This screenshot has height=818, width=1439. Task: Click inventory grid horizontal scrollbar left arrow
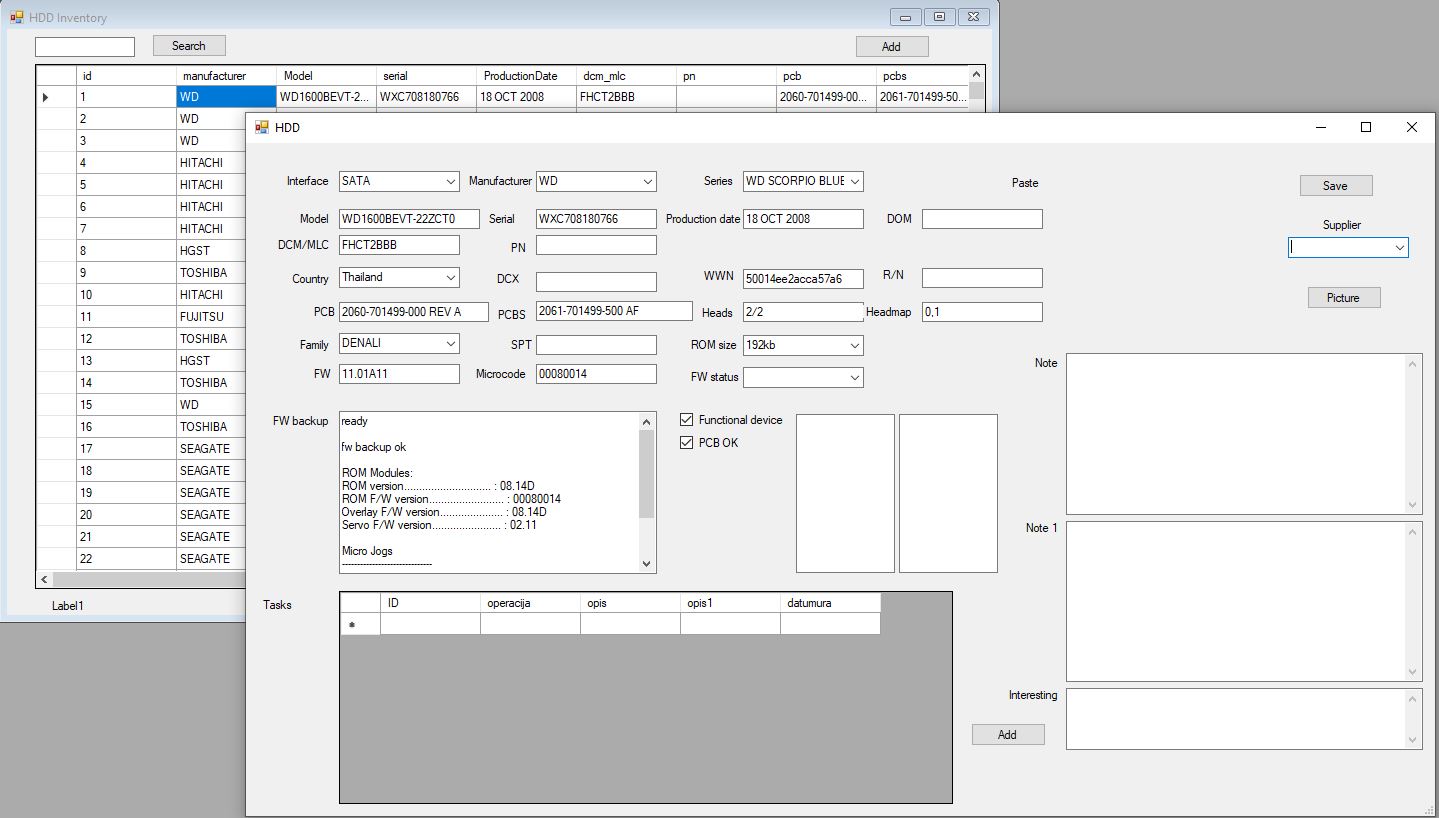click(x=45, y=579)
